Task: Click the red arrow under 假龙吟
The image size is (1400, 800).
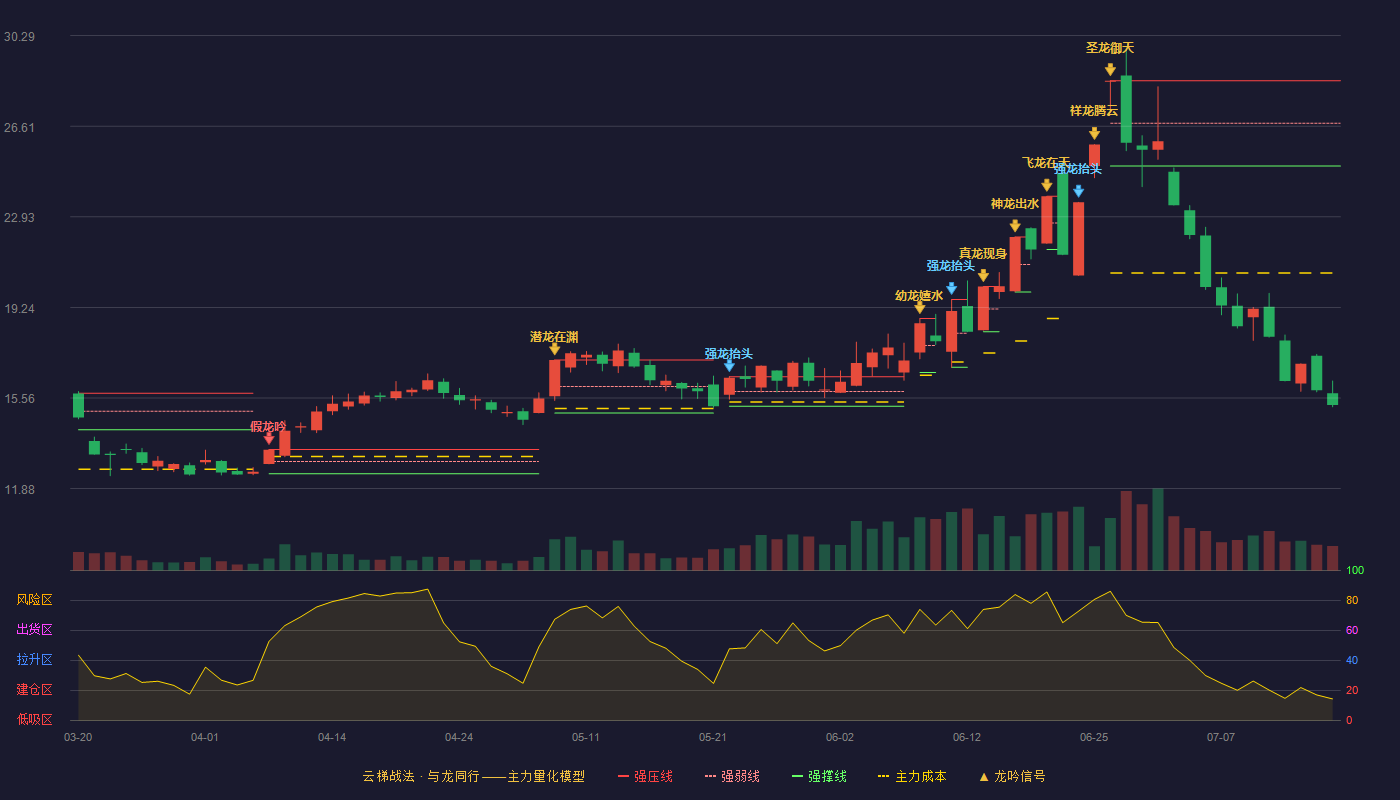Action: pyautogui.click(x=269, y=438)
